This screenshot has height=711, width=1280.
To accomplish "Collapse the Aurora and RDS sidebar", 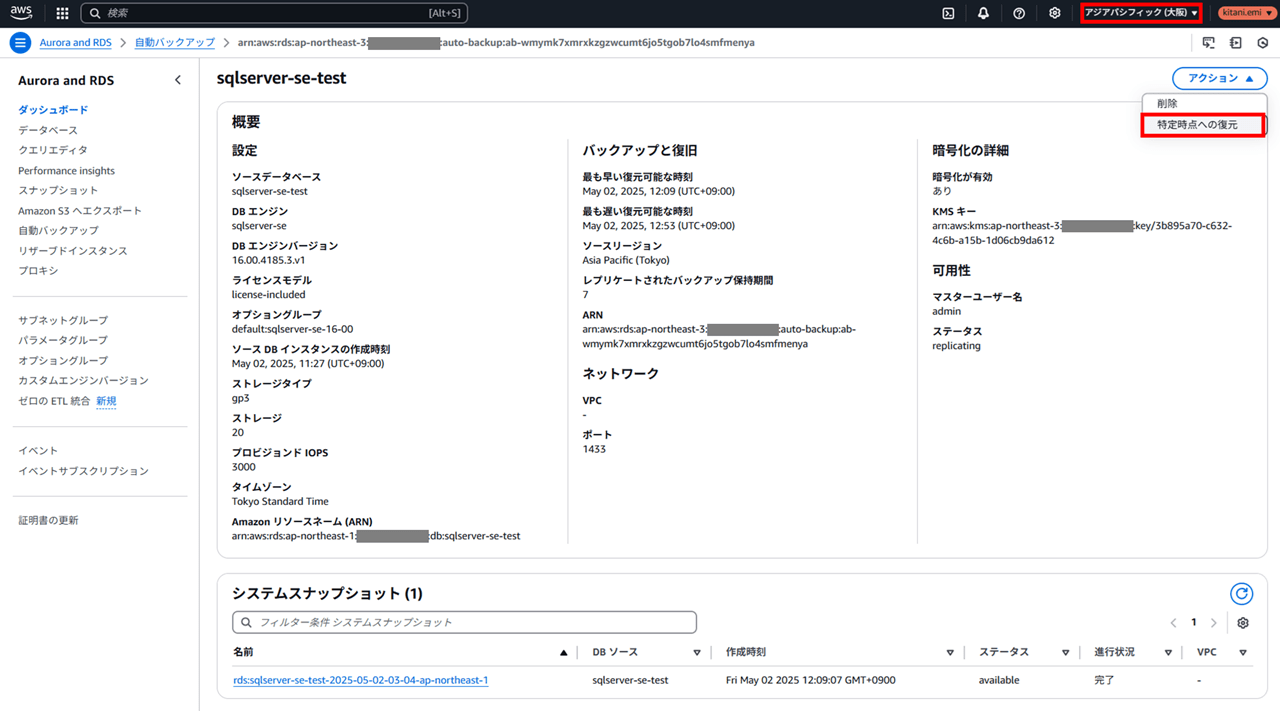I will tap(178, 80).
